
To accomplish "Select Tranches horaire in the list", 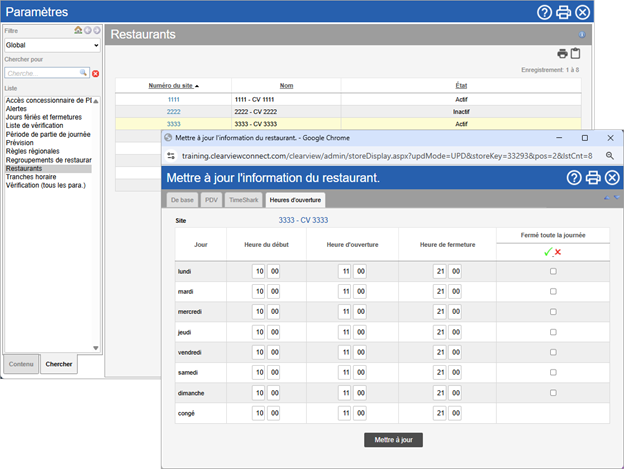I will click(31, 177).
